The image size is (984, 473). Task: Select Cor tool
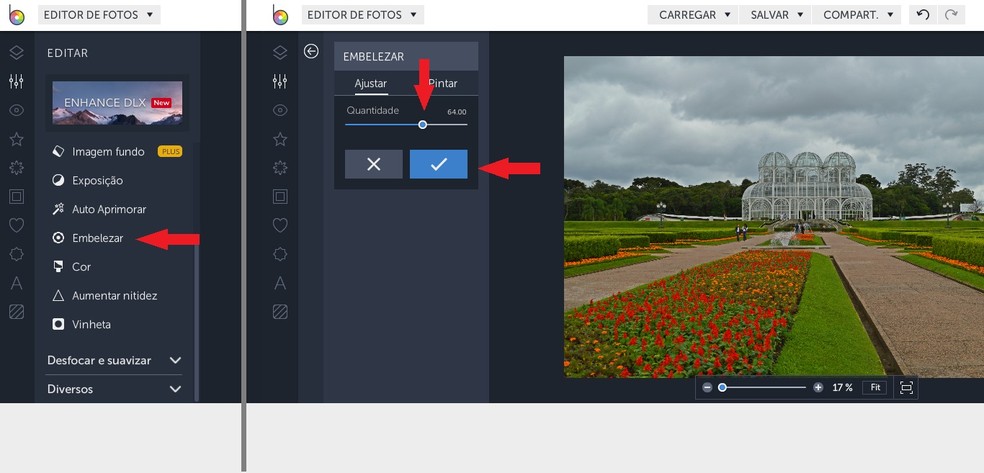pyautogui.click(x=72, y=267)
